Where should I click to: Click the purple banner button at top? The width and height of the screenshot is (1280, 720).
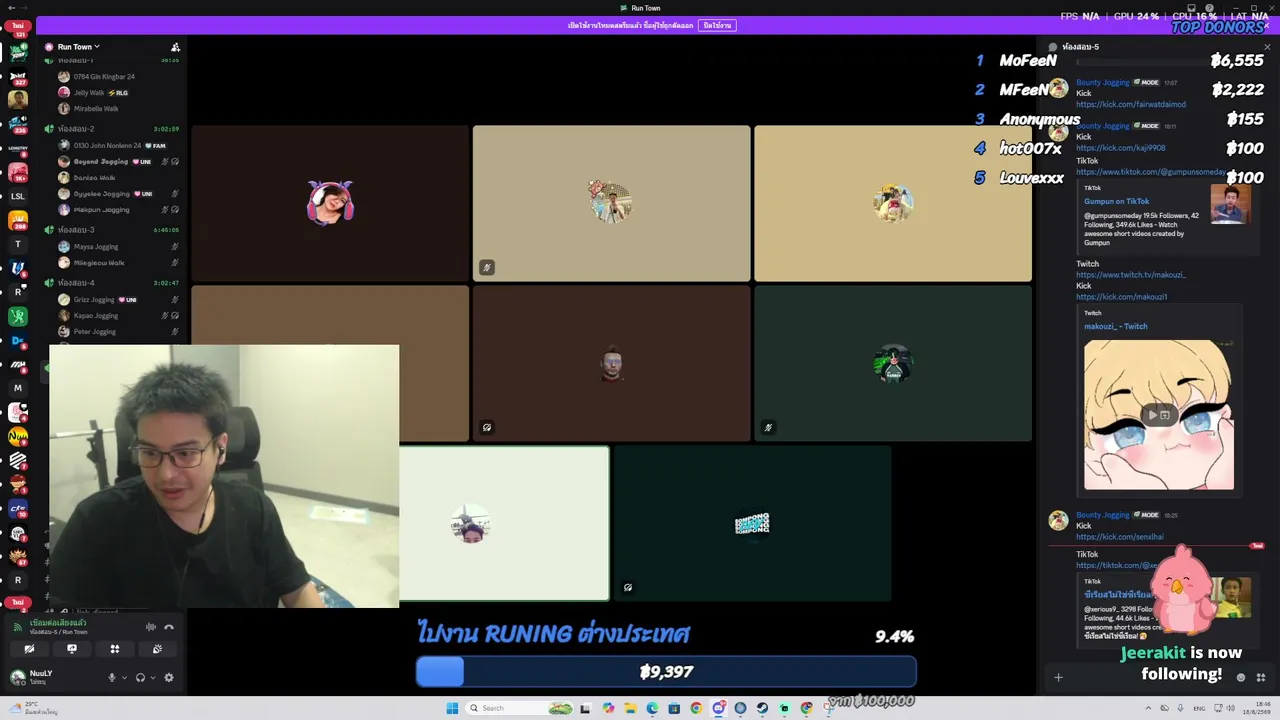[716, 25]
